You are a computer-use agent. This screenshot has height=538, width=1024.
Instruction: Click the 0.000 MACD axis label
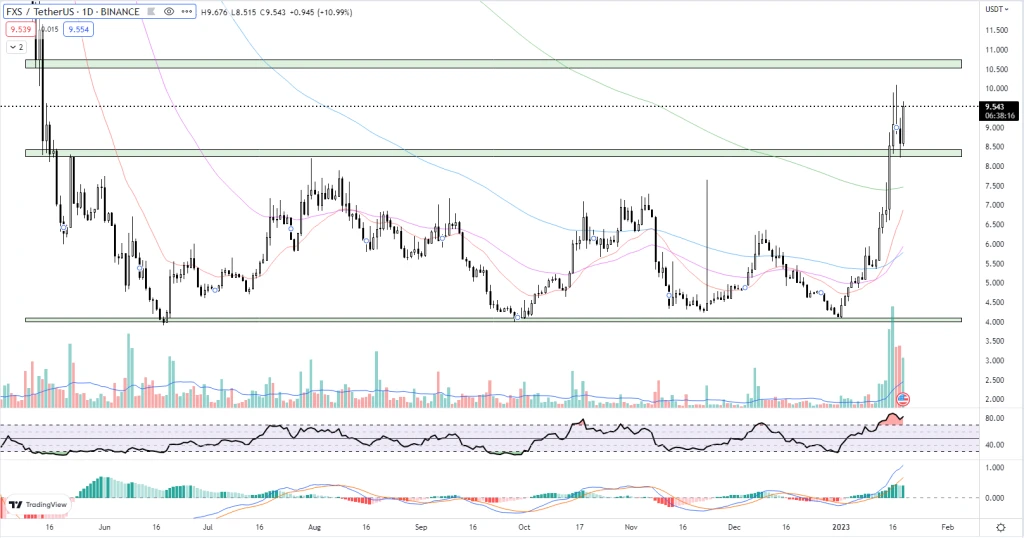tap(996, 498)
